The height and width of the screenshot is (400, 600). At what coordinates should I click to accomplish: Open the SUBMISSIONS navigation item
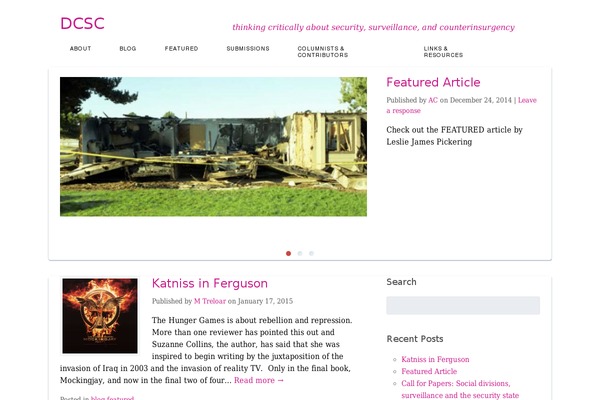(248, 49)
